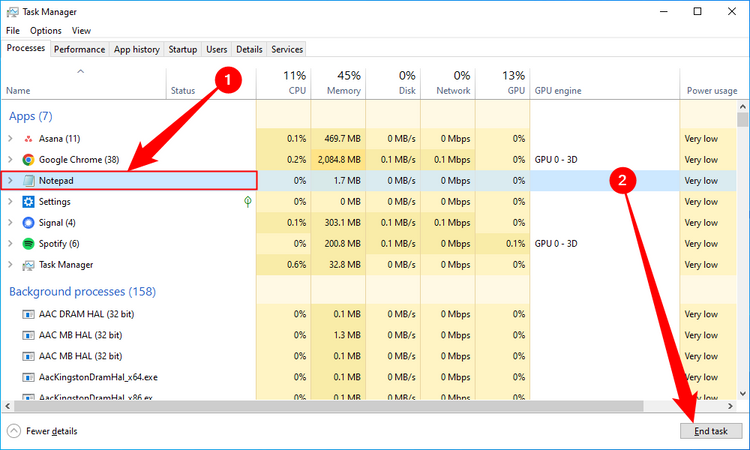The height and width of the screenshot is (450, 750).
Task: Open the File menu
Action: tap(13, 31)
